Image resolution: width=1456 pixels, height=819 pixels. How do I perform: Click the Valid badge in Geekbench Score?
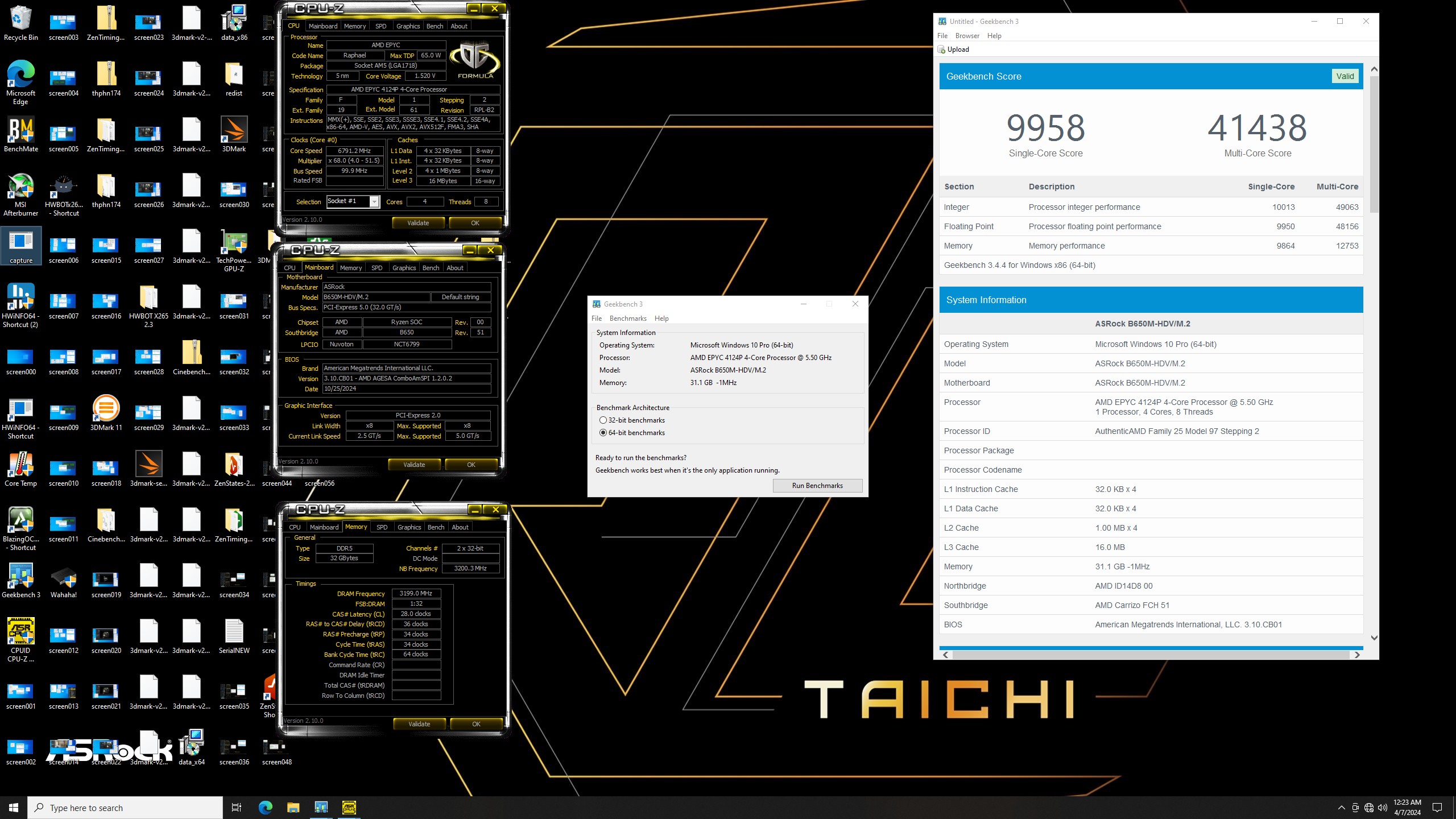(1345, 76)
